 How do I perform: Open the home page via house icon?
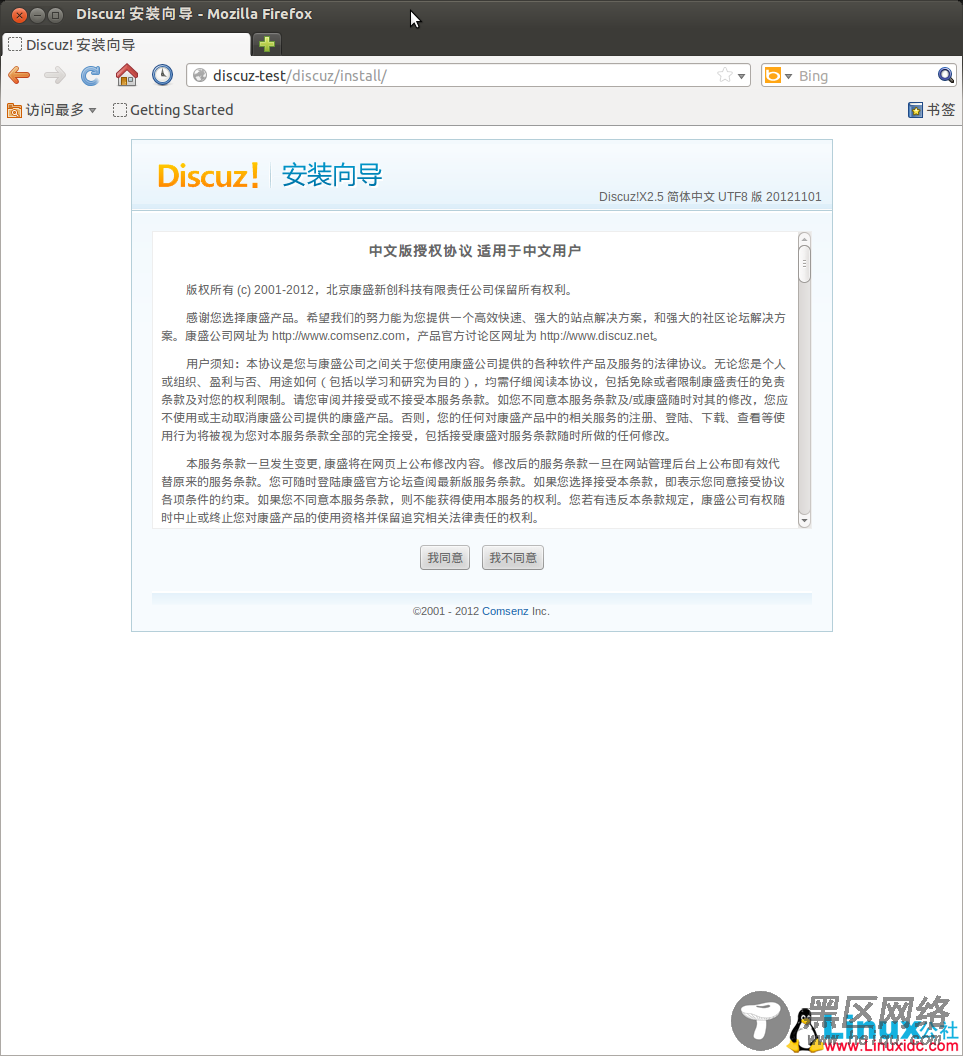(x=127, y=75)
